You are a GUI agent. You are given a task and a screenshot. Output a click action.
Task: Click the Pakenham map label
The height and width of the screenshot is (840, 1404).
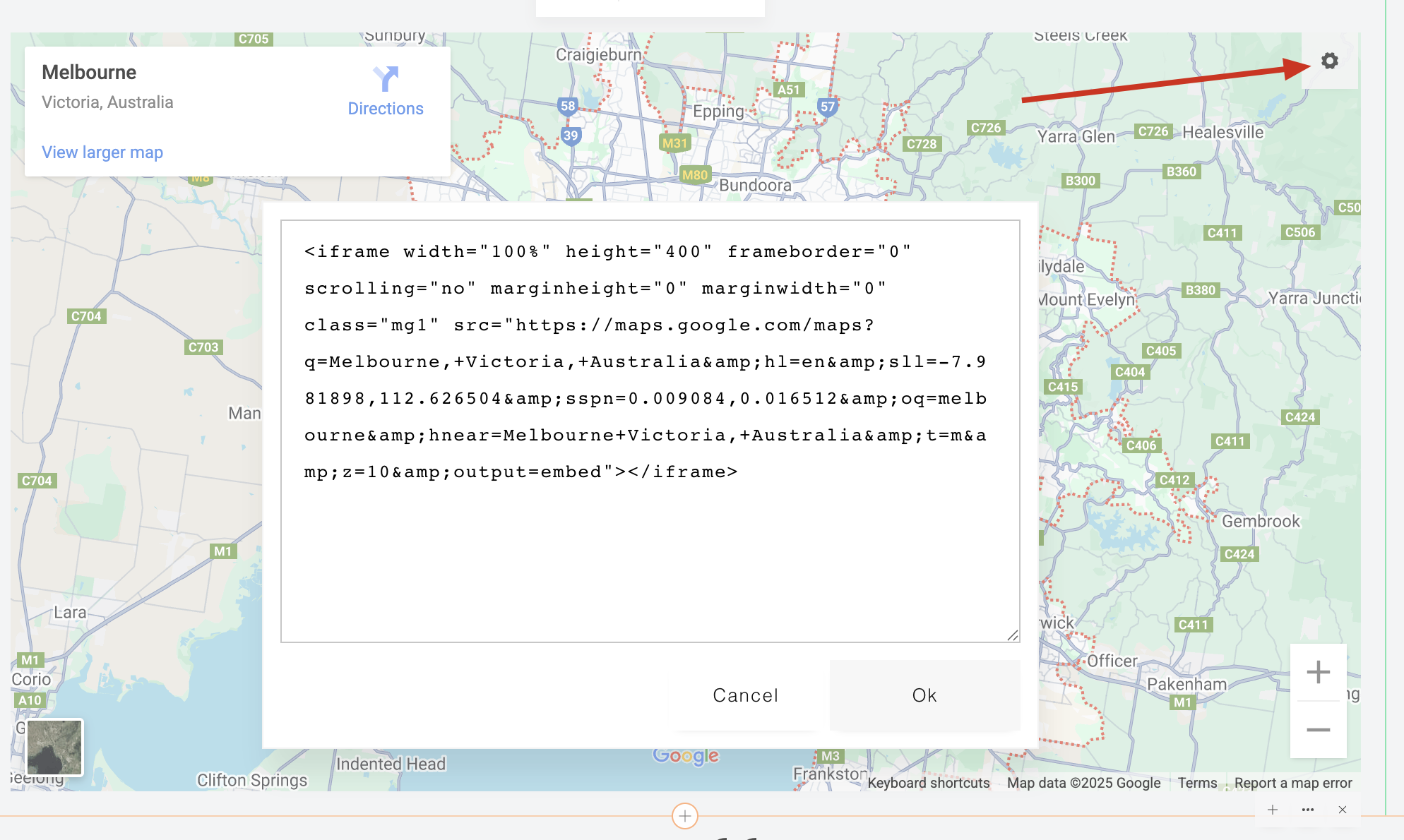1186,684
